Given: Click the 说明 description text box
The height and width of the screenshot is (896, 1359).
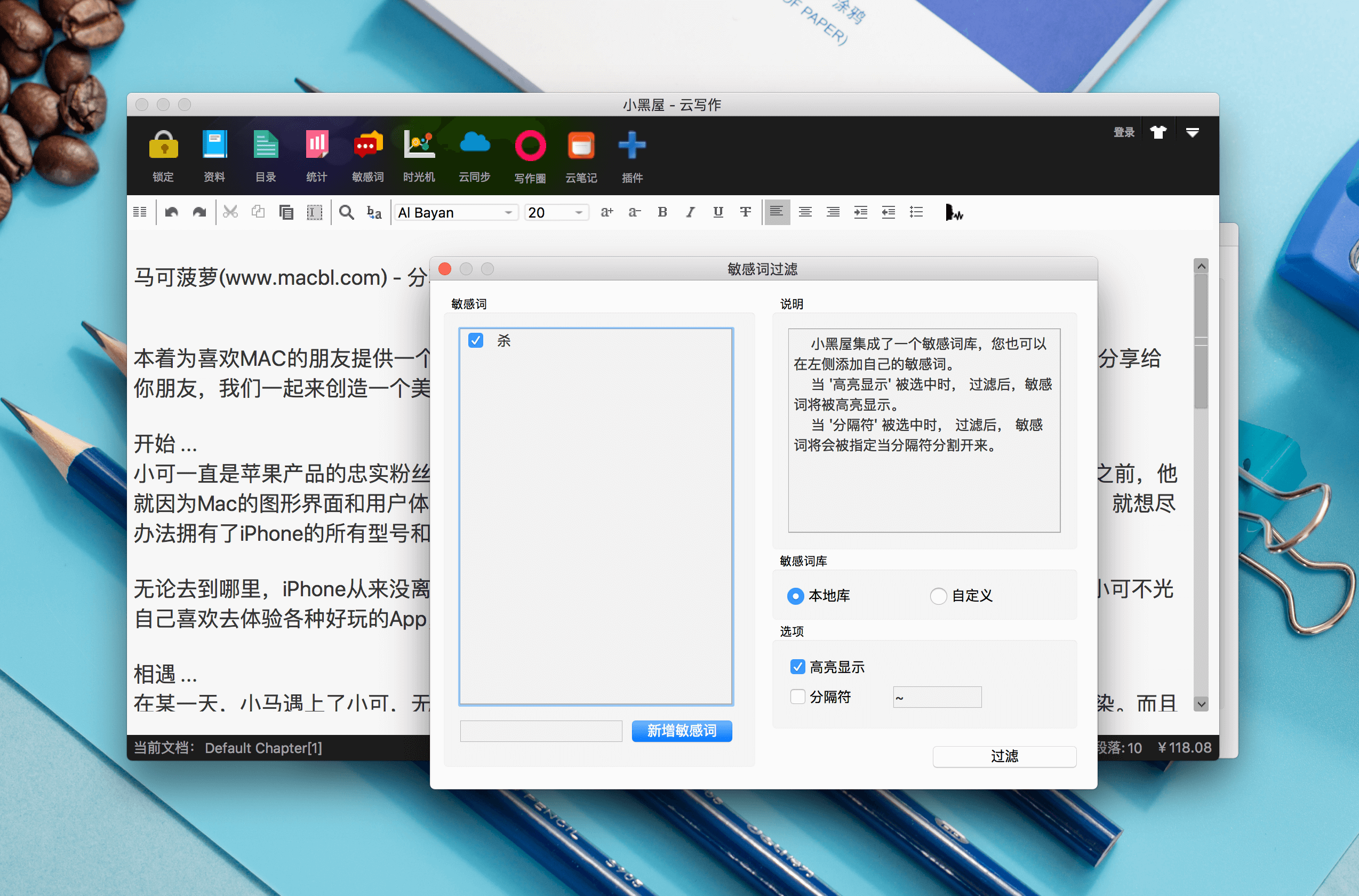Looking at the screenshot, I should [924, 430].
